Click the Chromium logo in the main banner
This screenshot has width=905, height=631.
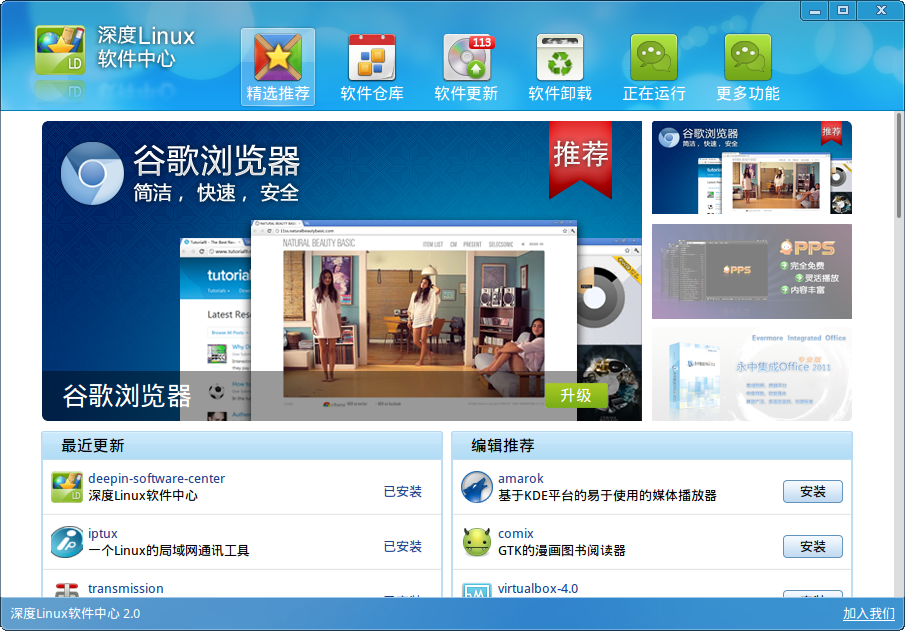point(92,173)
